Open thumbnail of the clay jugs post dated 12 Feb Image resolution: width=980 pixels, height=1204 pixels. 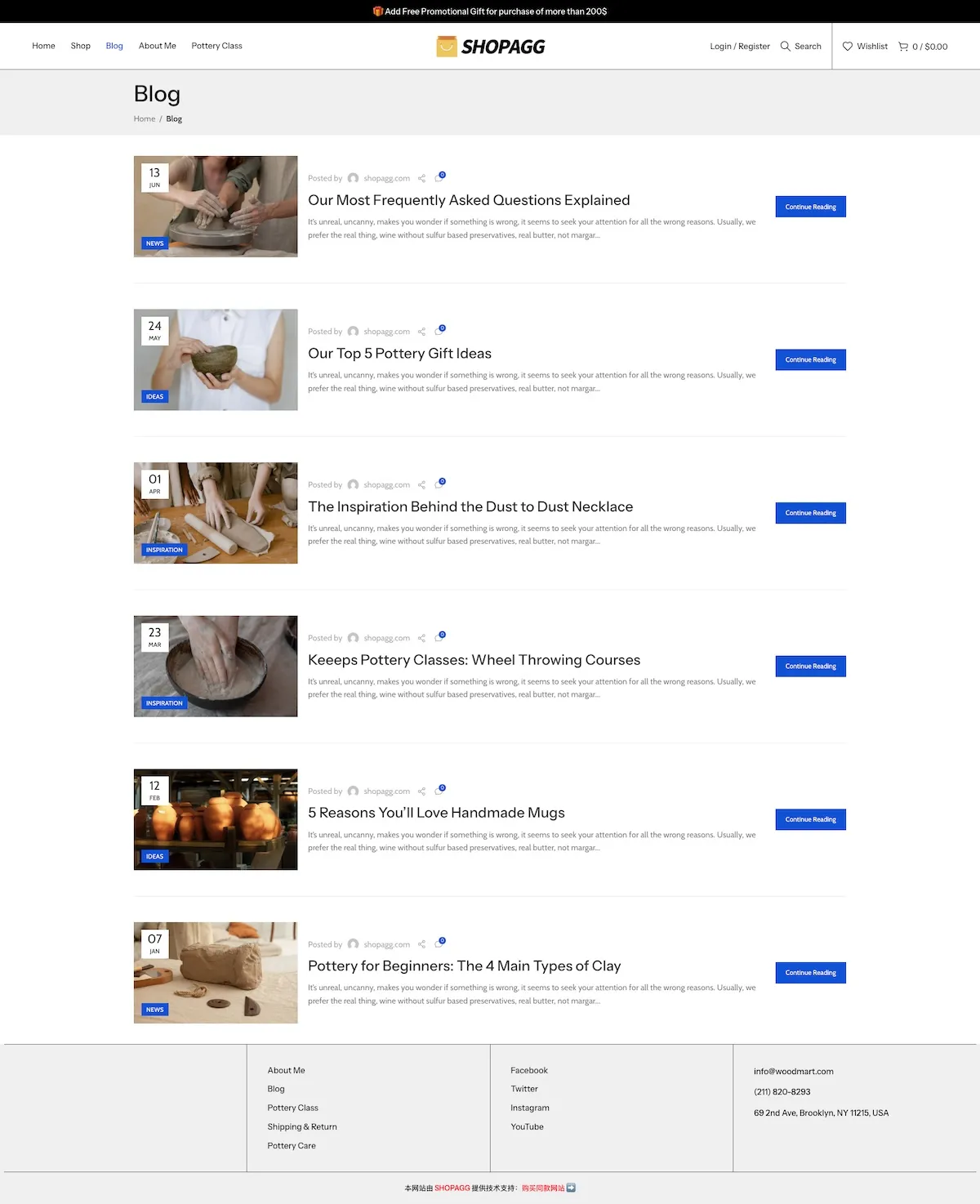pyautogui.click(x=216, y=819)
